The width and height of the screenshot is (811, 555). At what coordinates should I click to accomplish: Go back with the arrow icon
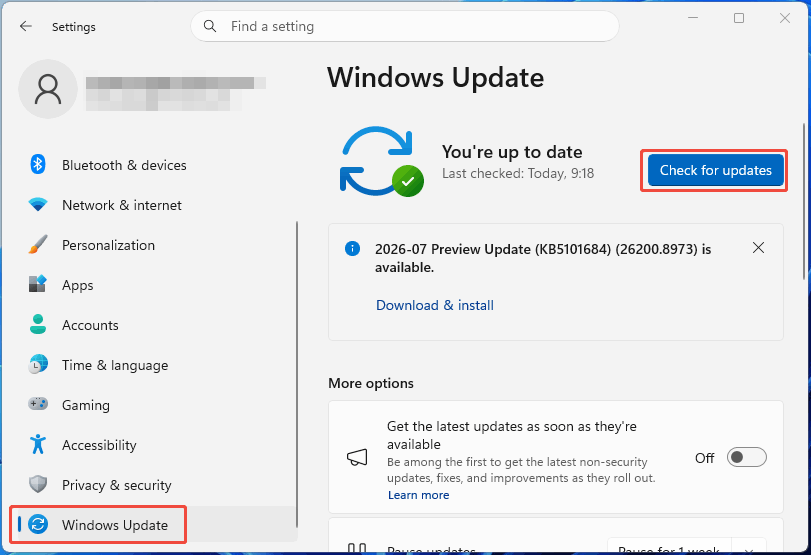(x=25, y=26)
